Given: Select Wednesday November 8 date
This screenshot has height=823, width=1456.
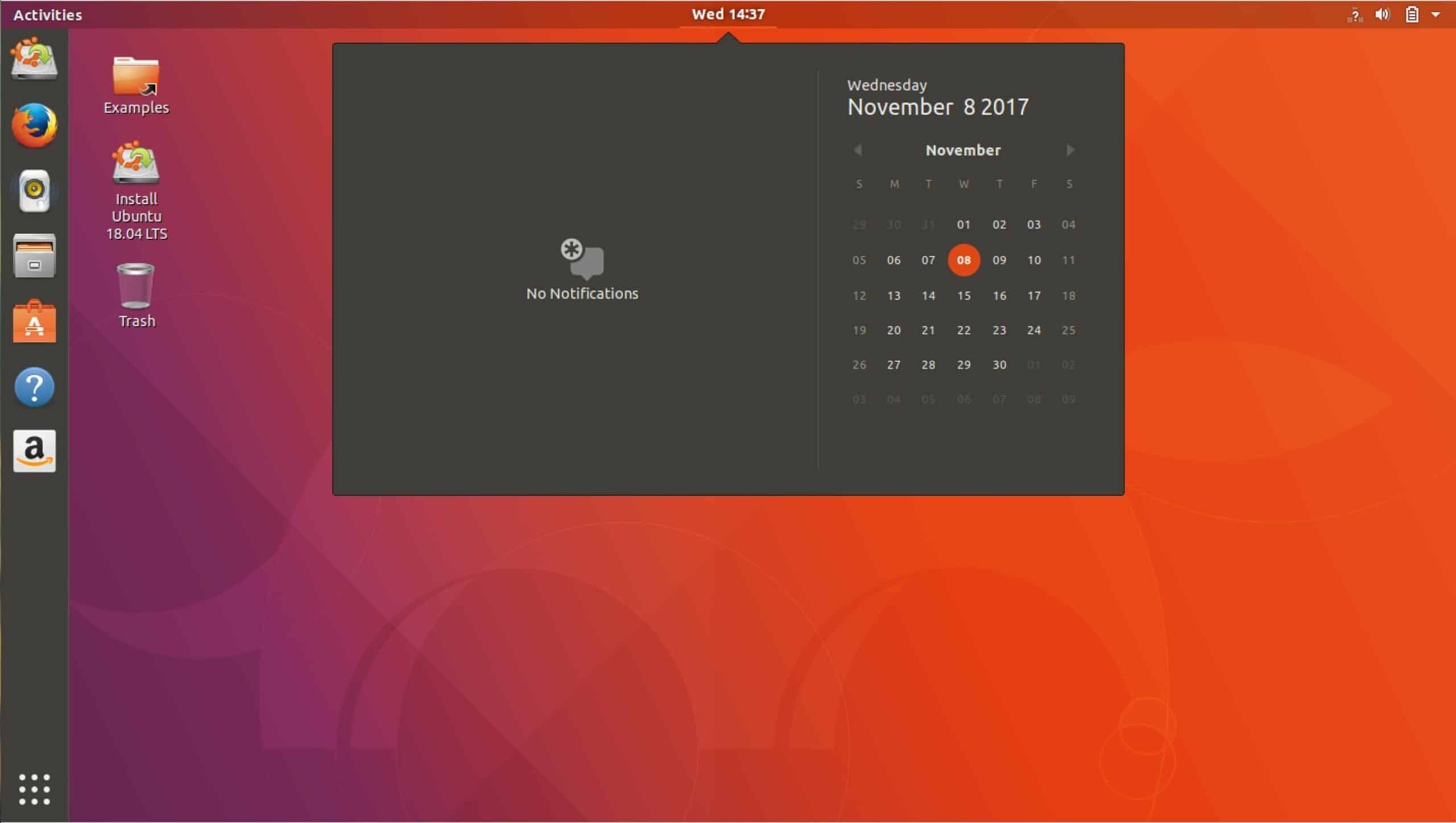Looking at the screenshot, I should (963, 259).
